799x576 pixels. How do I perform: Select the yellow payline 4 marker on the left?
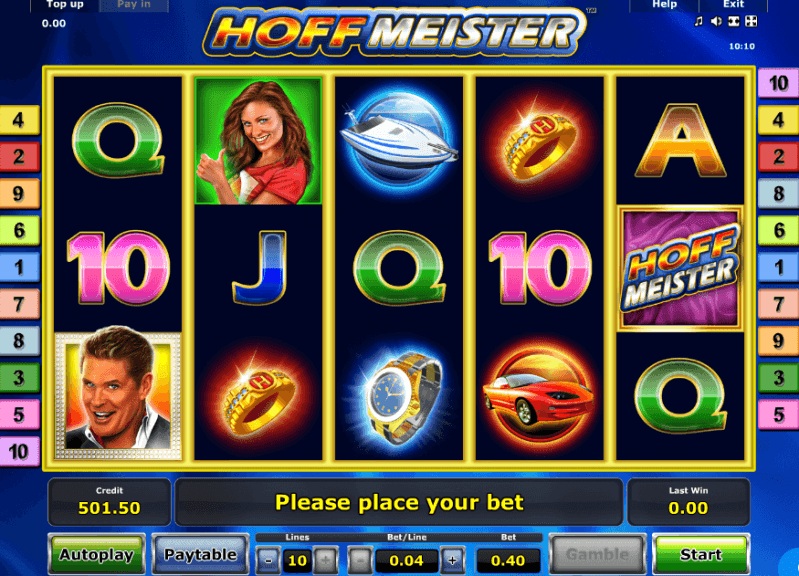tap(19, 120)
